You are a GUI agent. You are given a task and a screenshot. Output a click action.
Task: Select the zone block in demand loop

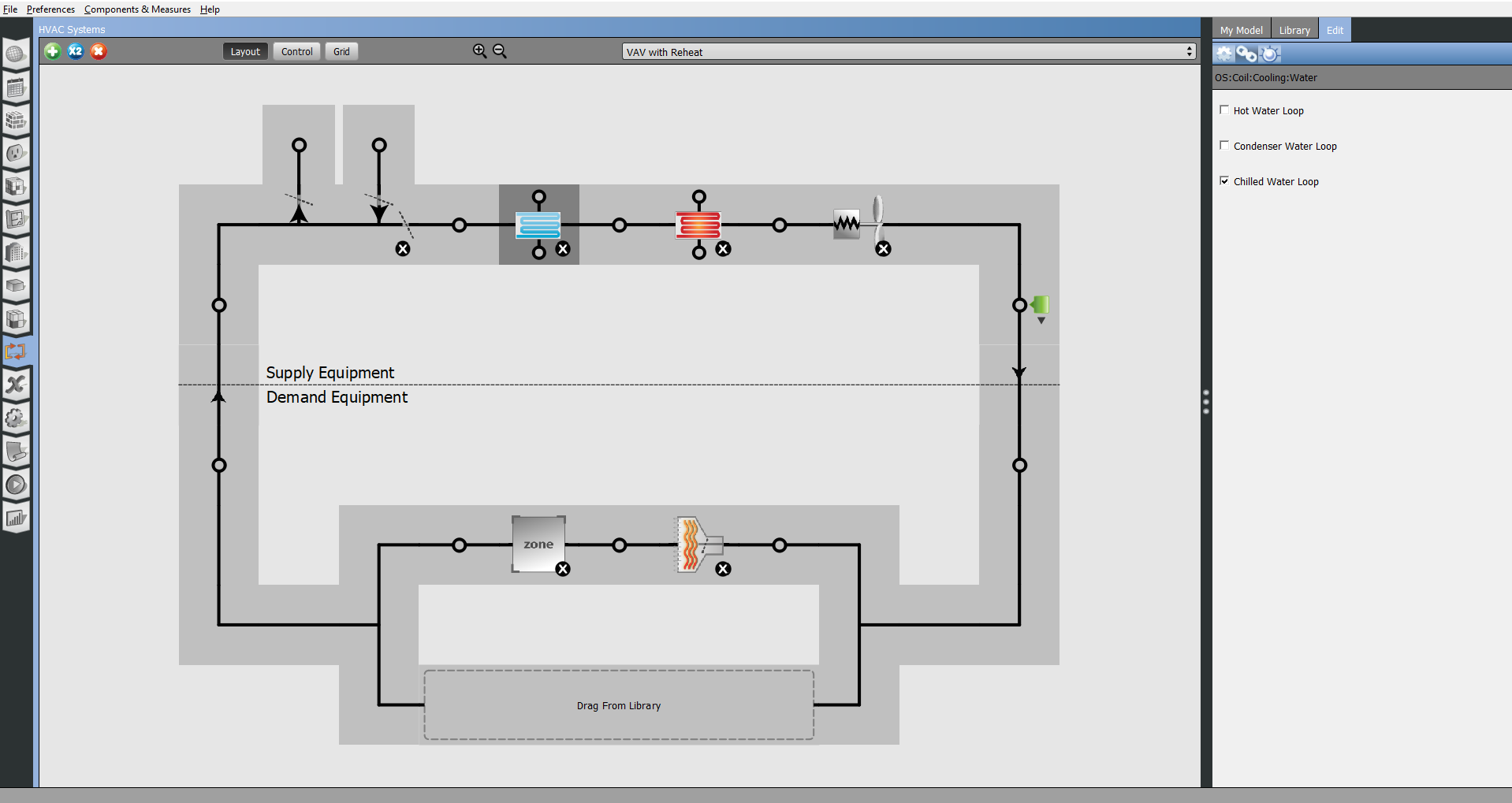(x=538, y=545)
